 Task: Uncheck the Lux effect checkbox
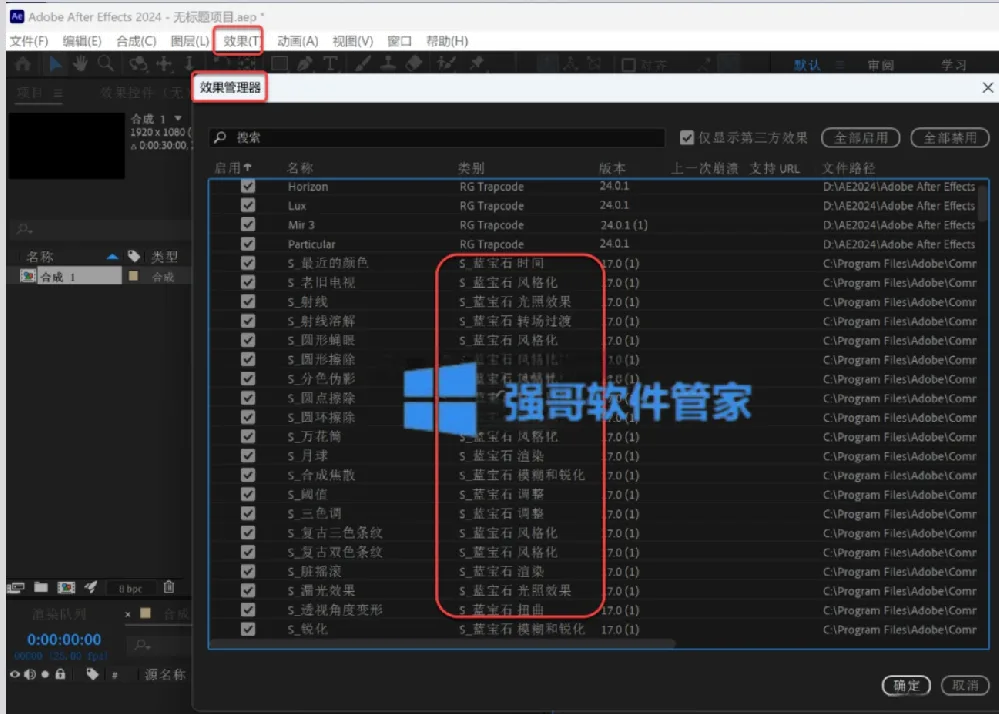(248, 205)
